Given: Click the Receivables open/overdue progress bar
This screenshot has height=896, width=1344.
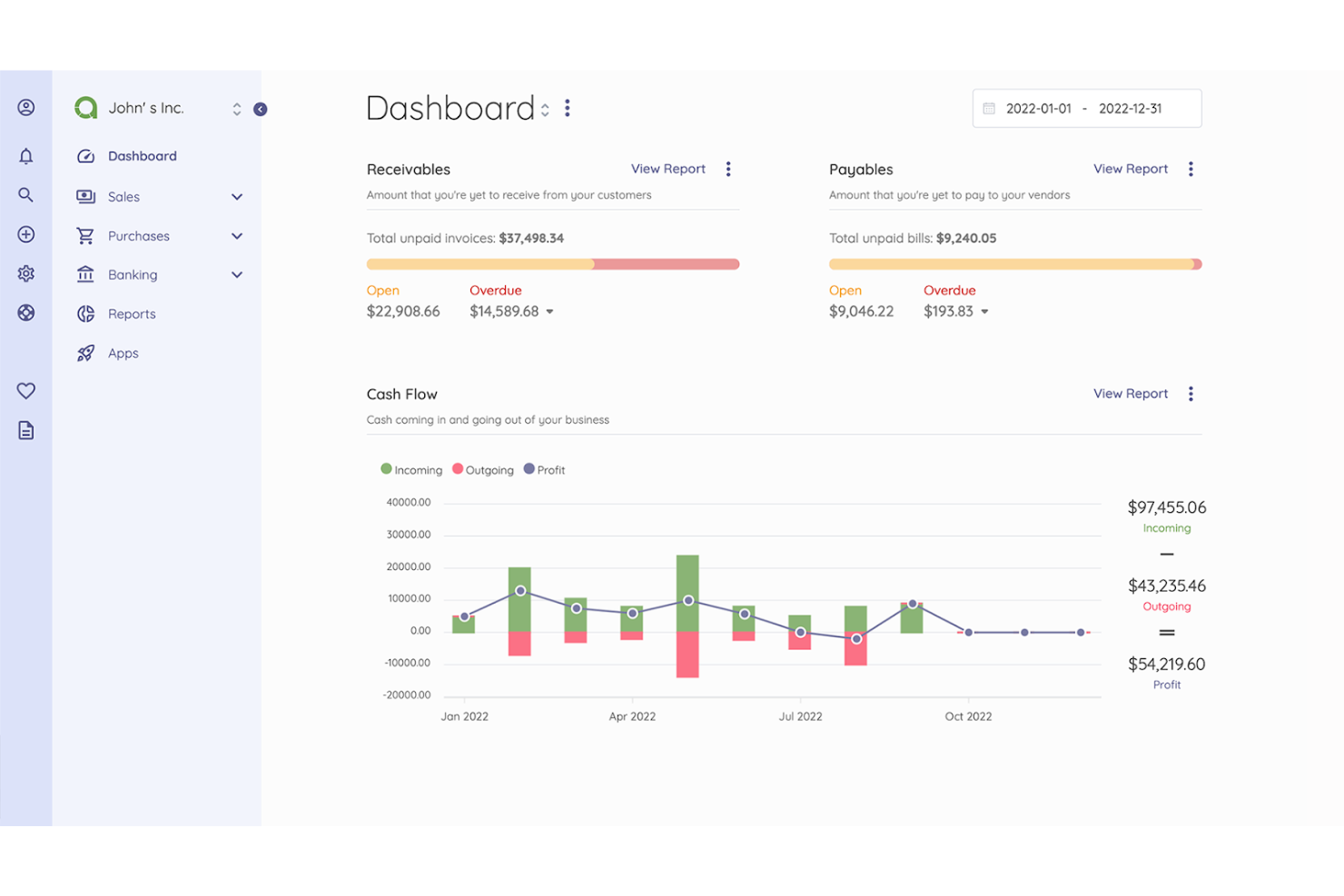Looking at the screenshot, I should (x=553, y=263).
